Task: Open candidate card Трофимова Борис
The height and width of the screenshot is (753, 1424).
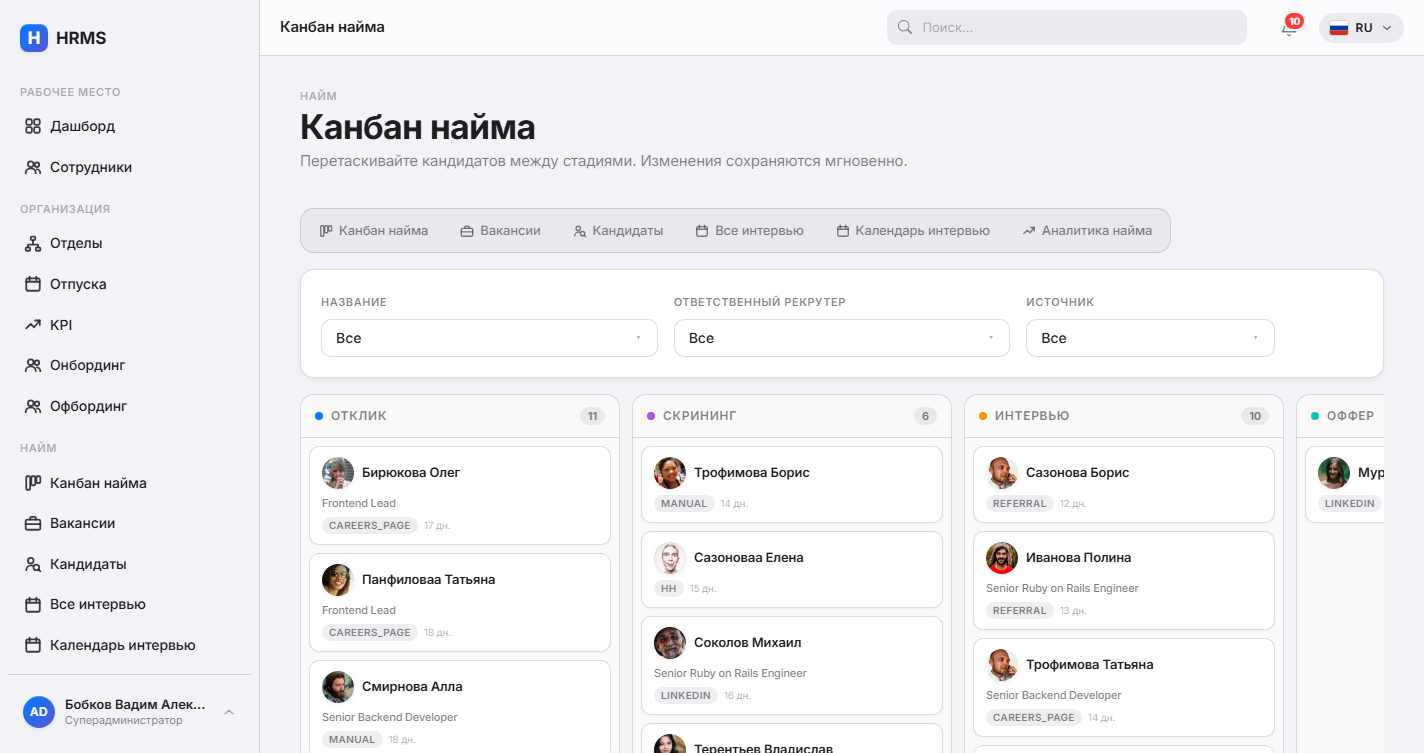Action: pyautogui.click(x=792, y=484)
